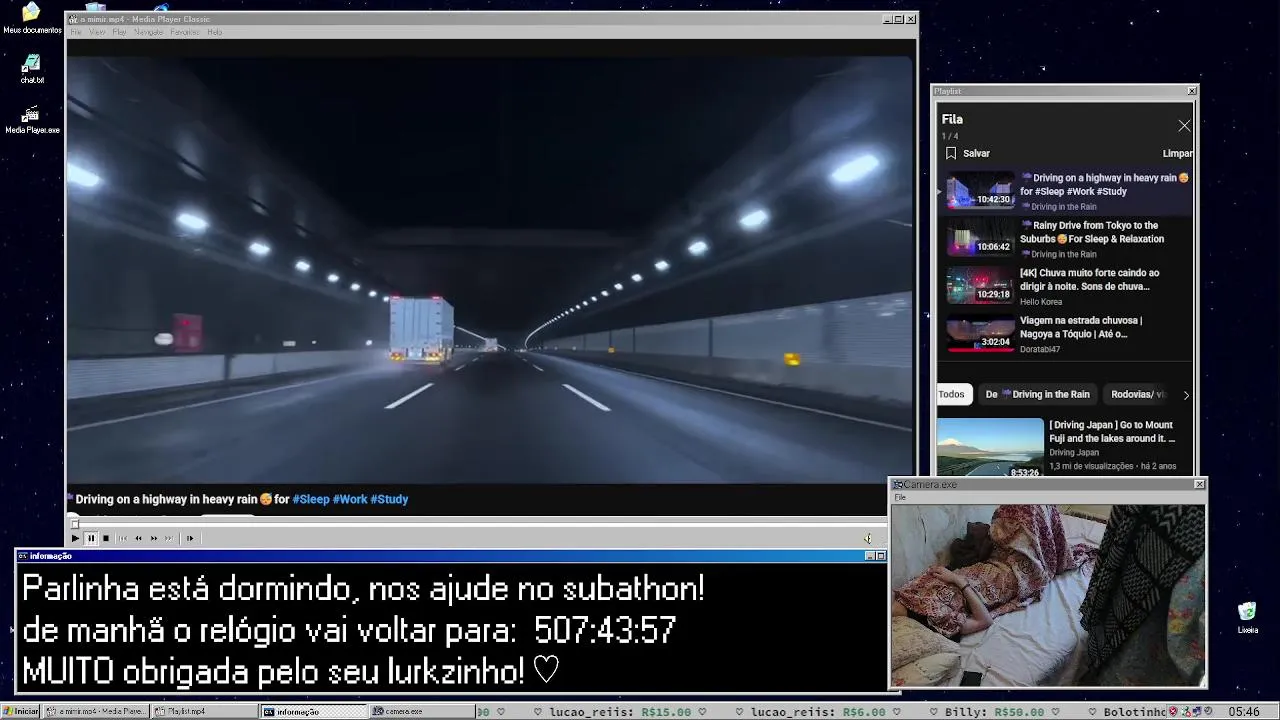Image resolution: width=1280 pixels, height=720 pixels.
Task: Select [4K] Chuva muito forte video thumbnail
Action: [980, 285]
